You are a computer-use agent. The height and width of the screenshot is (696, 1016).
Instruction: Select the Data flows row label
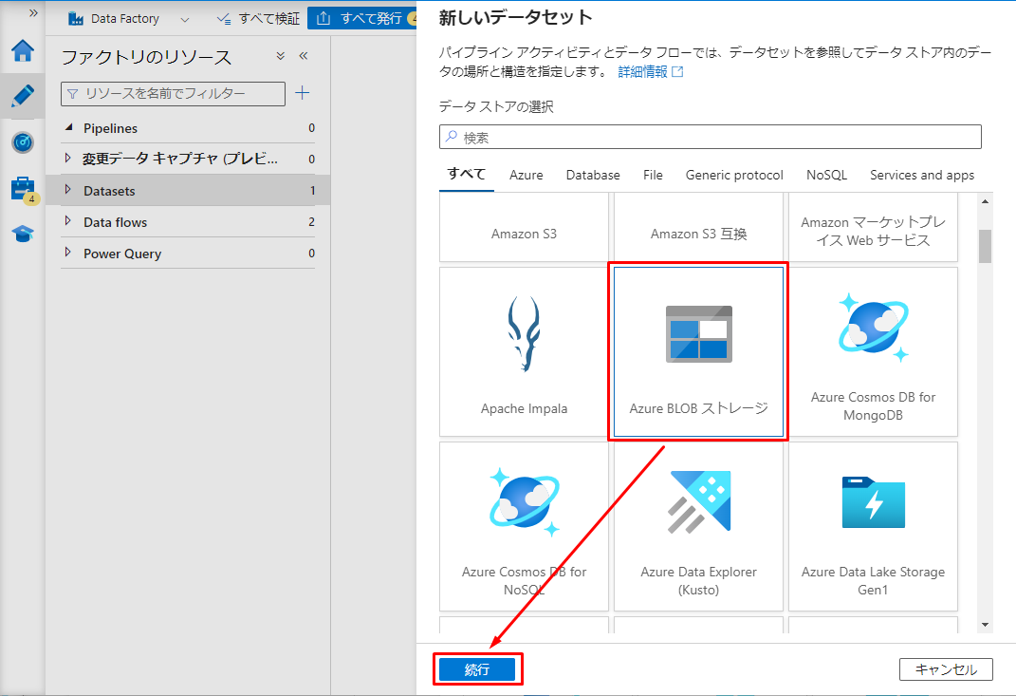pos(115,222)
